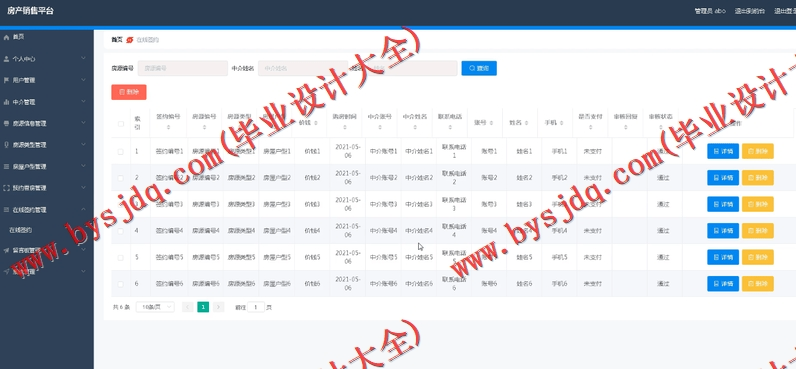Expand the 房屋户型管理 chevron arrow

(83, 166)
